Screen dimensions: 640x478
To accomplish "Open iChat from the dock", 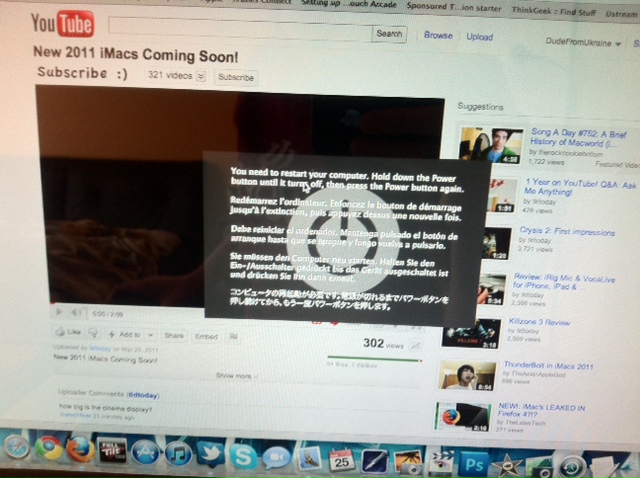I will [276, 458].
